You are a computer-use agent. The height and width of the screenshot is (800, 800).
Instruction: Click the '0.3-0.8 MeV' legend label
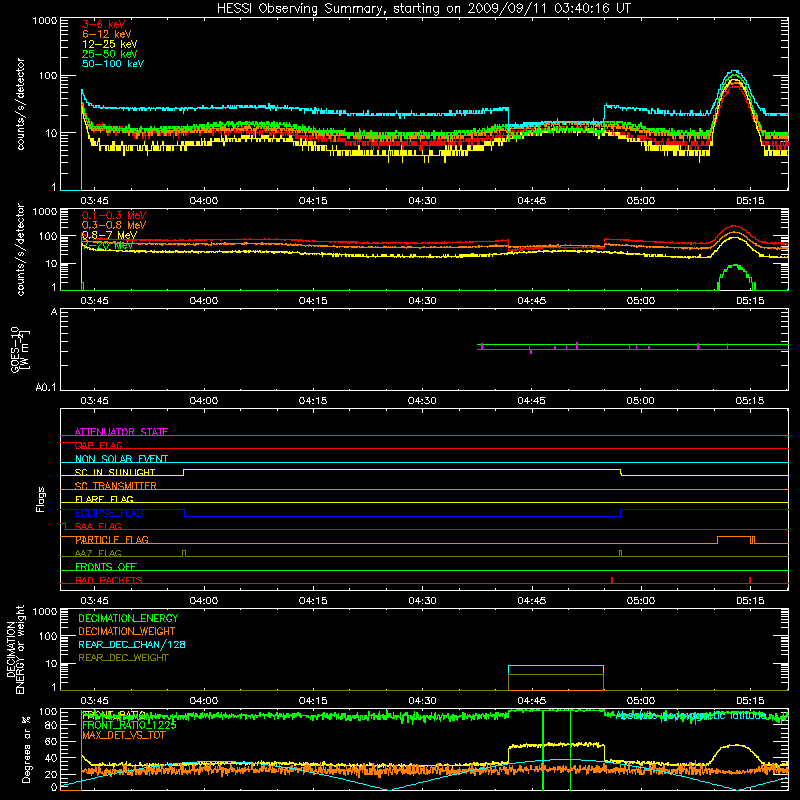114,225
